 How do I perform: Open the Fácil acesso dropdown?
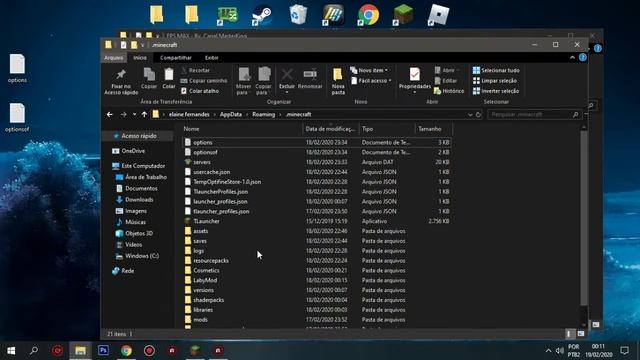point(371,81)
